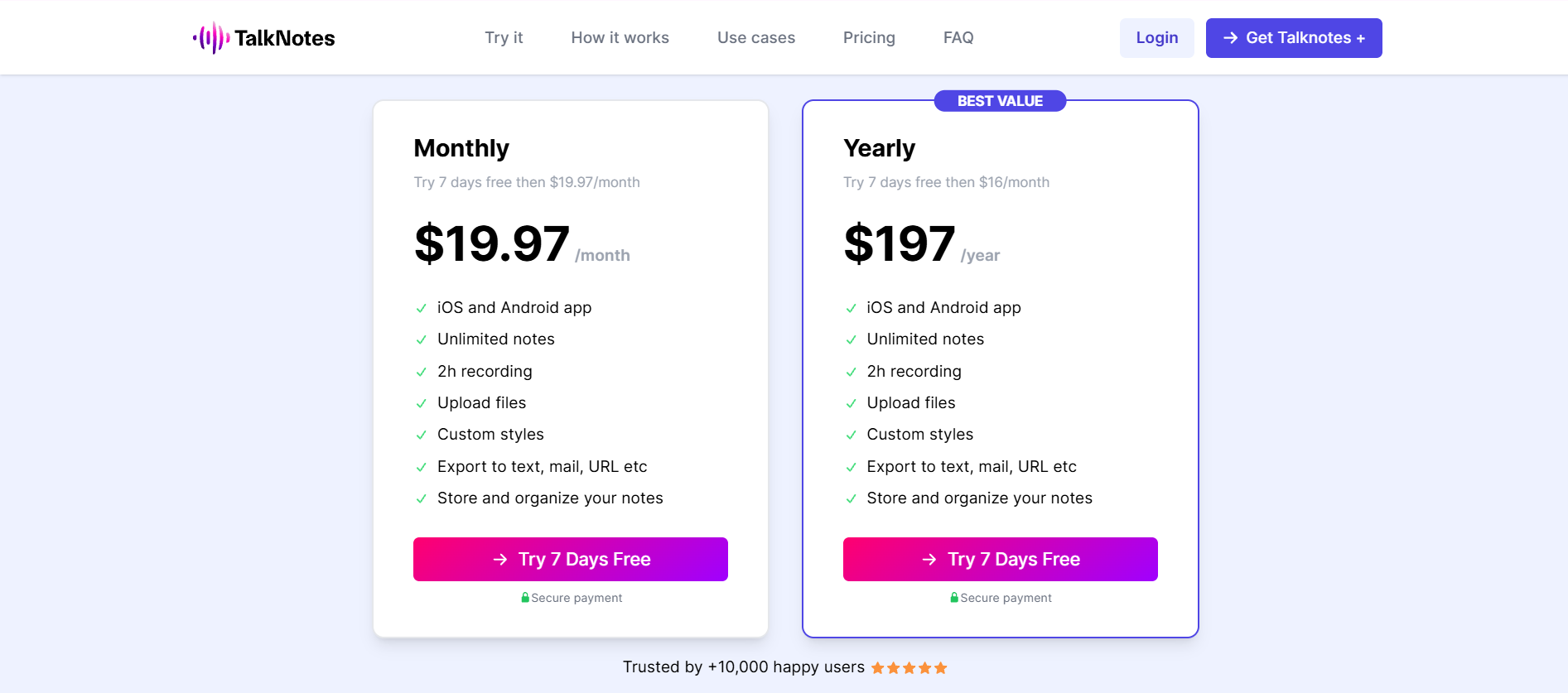Viewport: 1568px width, 693px height.
Task: Select Use cases in the navigation
Action: point(755,37)
